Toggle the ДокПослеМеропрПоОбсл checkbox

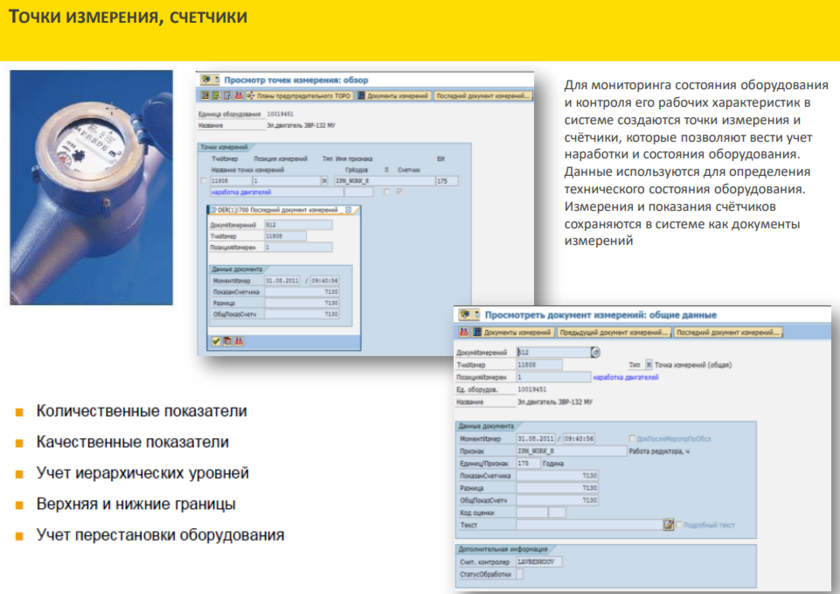pyautogui.click(x=630, y=439)
